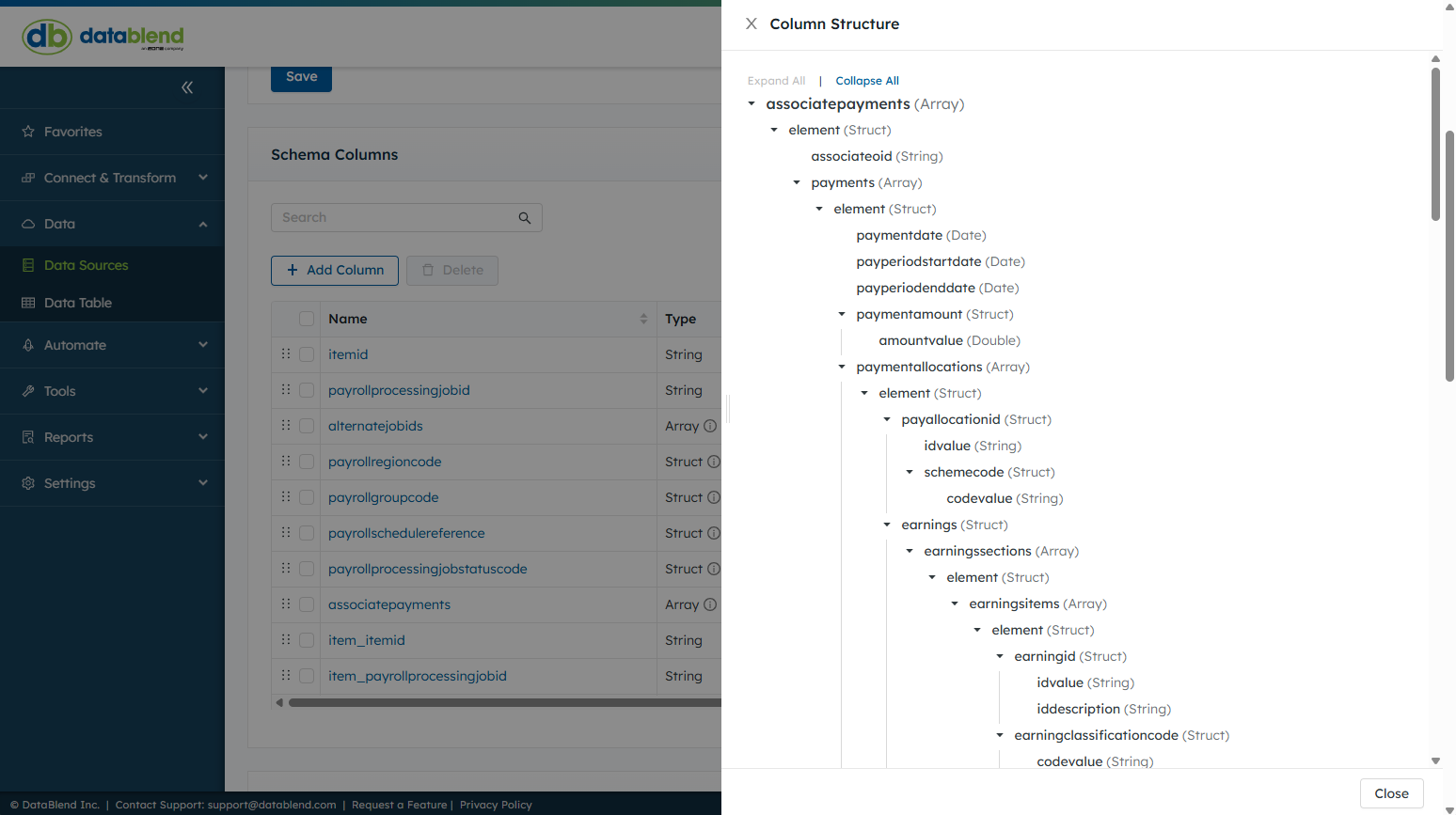Select the associatepayments row checkbox
Image resolution: width=1456 pixels, height=815 pixels.
[x=307, y=604]
